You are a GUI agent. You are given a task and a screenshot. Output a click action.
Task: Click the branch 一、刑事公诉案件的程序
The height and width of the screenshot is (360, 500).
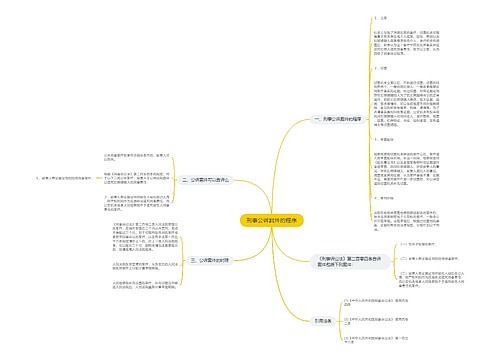[x=338, y=119]
